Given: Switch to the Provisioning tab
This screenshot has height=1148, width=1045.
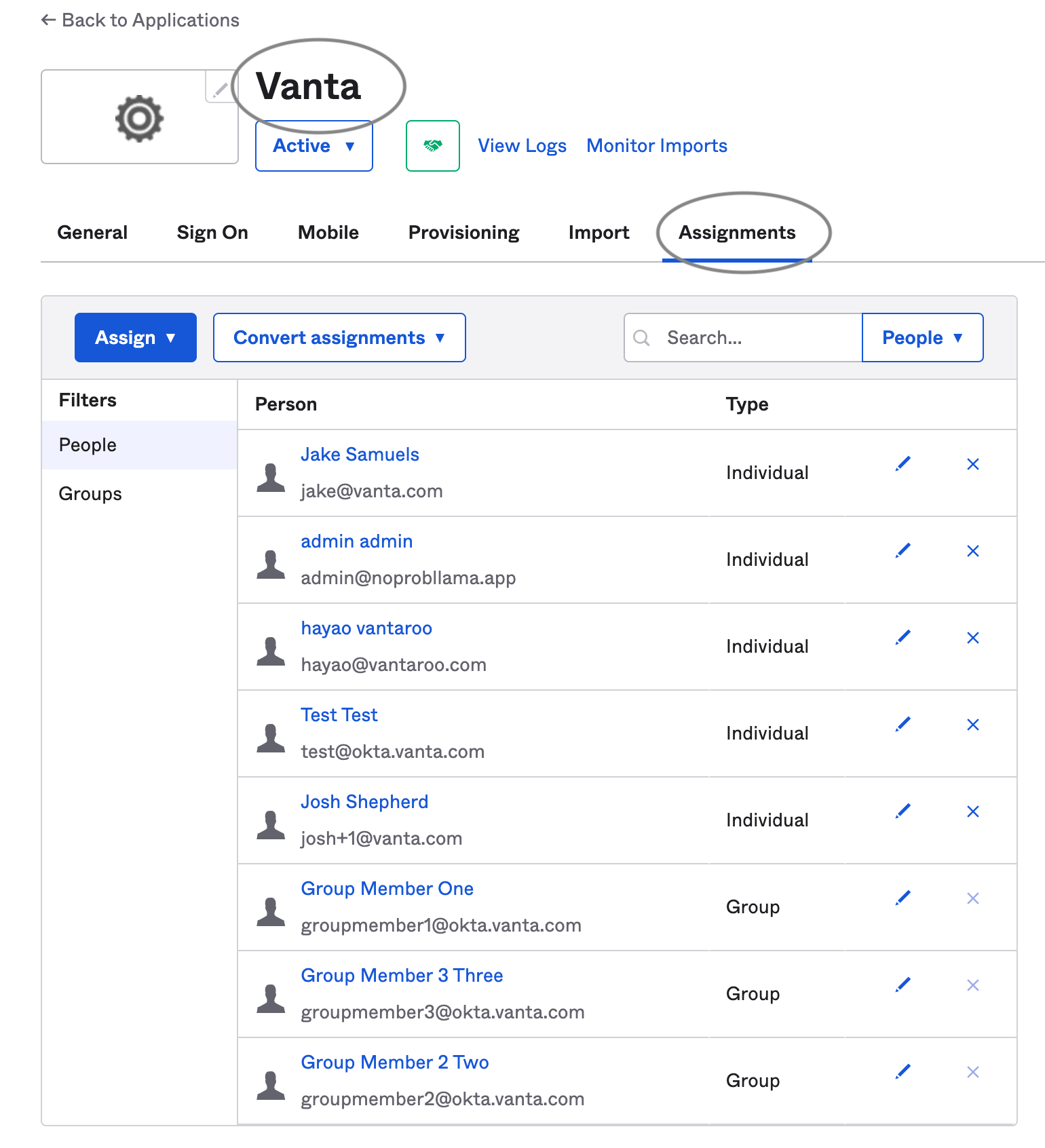Looking at the screenshot, I should 464,232.
